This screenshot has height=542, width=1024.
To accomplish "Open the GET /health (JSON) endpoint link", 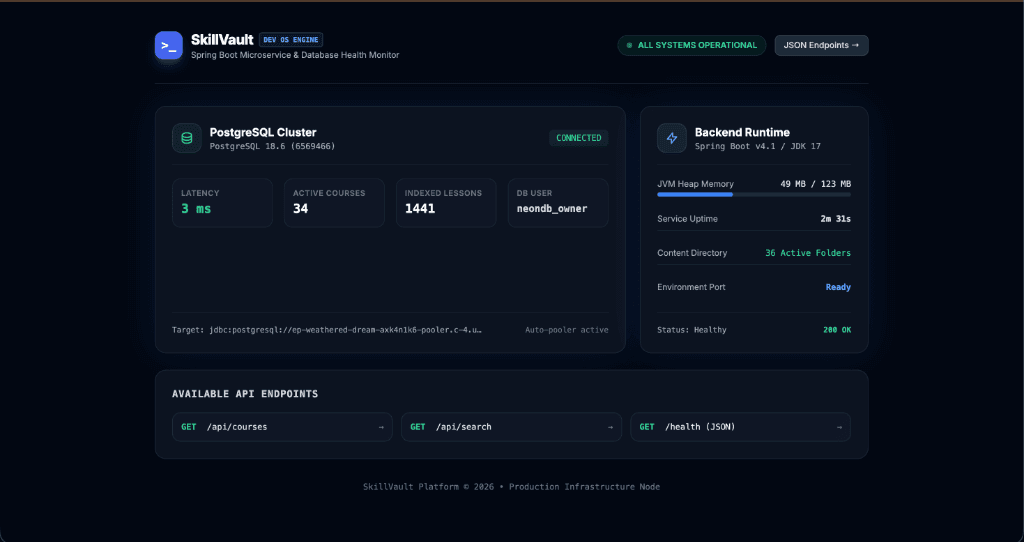I will coord(741,427).
